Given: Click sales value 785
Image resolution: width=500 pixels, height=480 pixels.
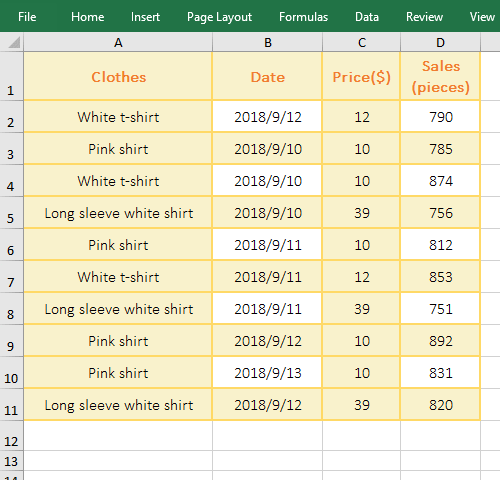Looking at the screenshot, I should coord(440,149).
